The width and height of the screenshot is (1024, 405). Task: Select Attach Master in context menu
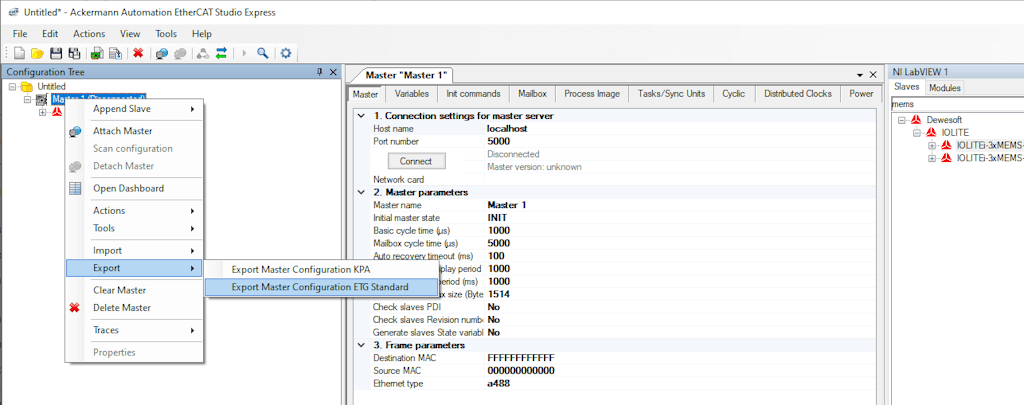135,131
